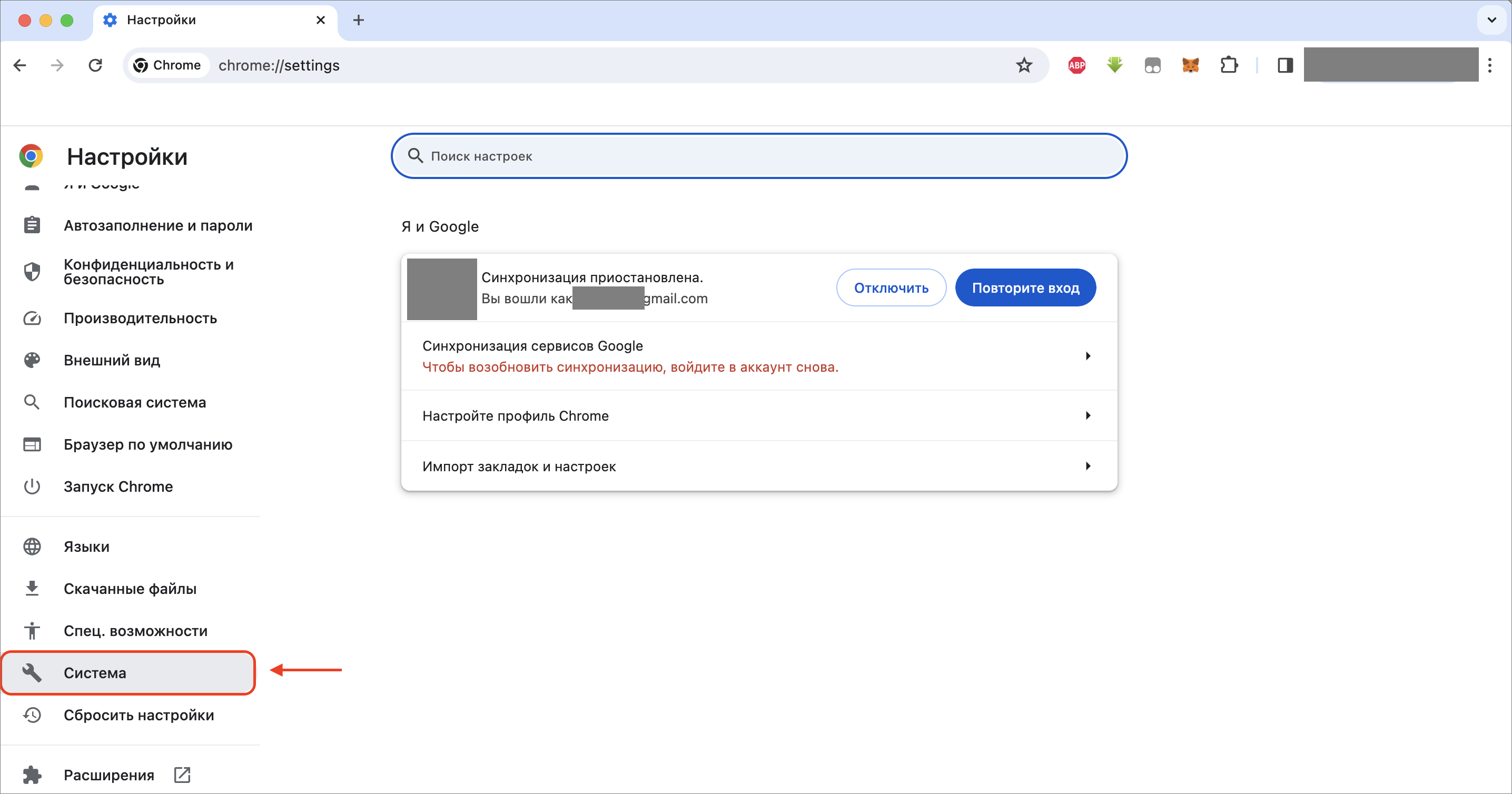Screen dimensions: 1512x794
Task: Expand Настройте профиль Chrome row
Action: (x=759, y=415)
